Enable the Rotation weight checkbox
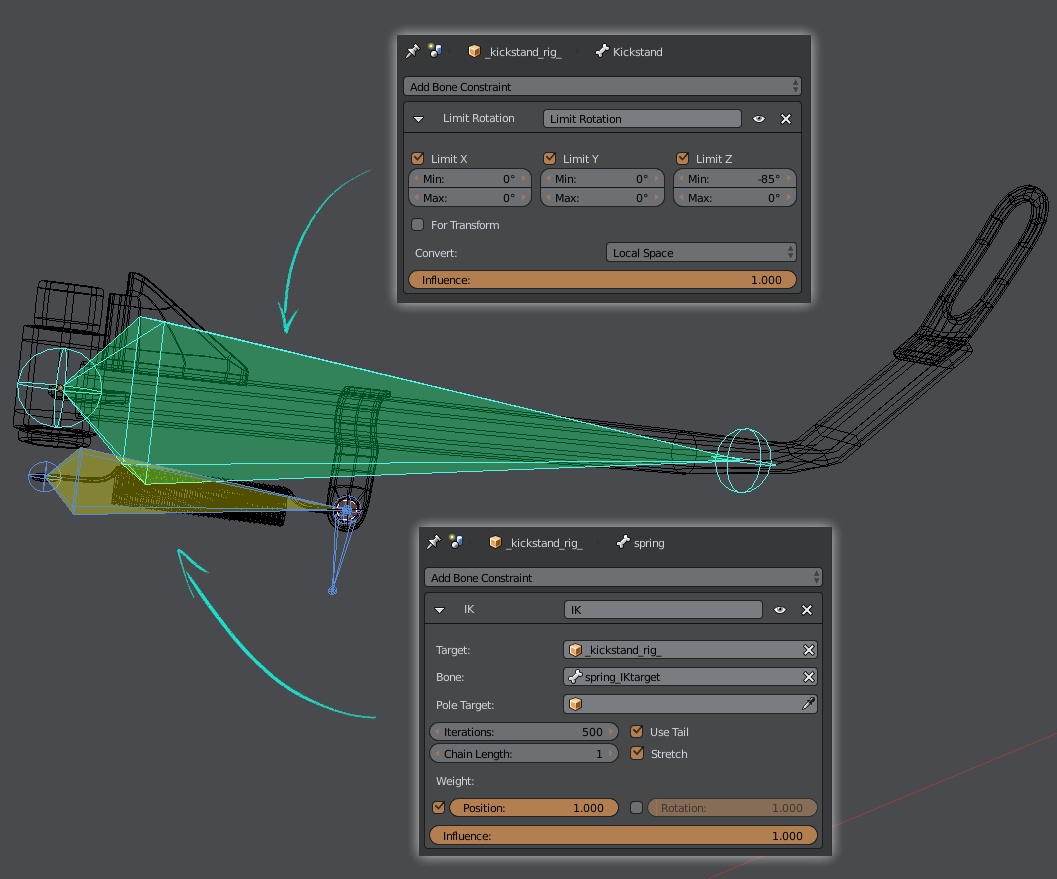Image resolution: width=1057 pixels, height=879 pixels. click(x=636, y=808)
